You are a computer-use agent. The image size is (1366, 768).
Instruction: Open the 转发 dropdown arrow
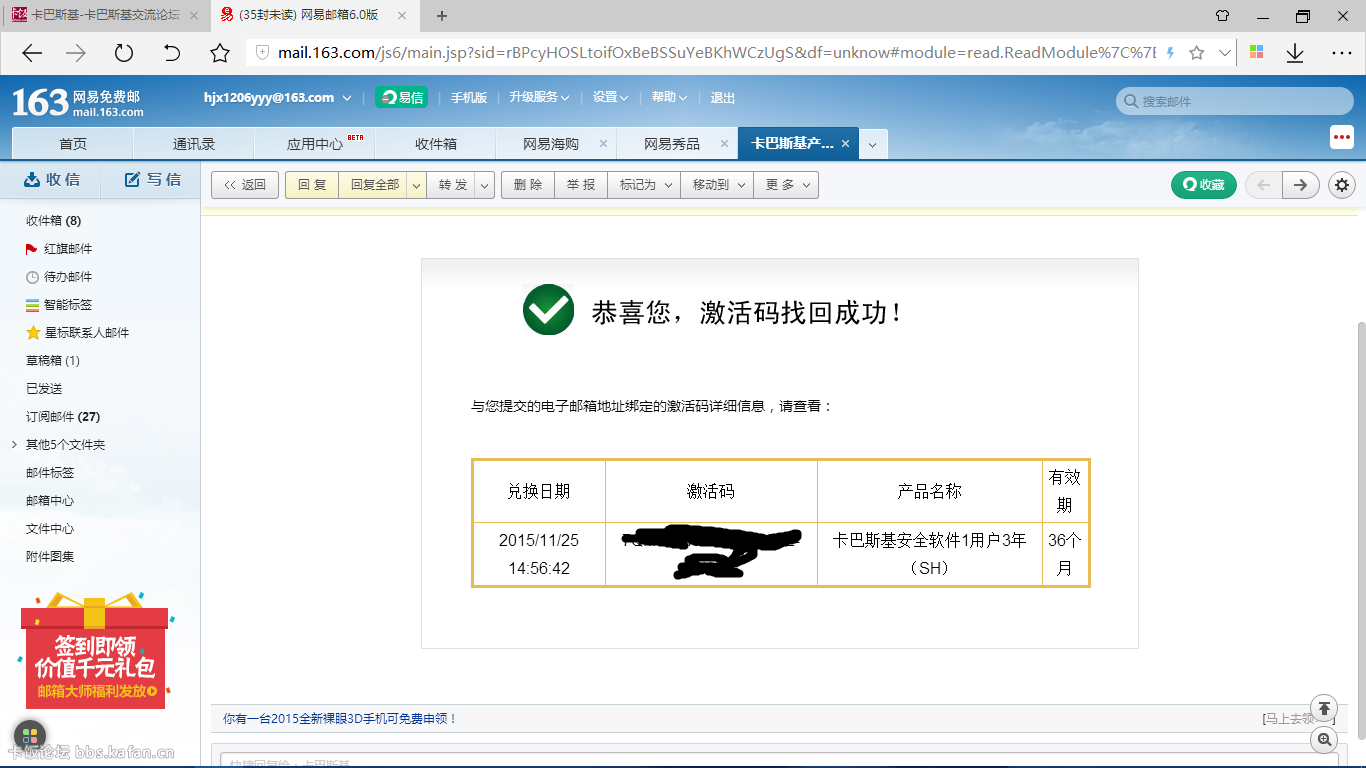click(x=484, y=185)
